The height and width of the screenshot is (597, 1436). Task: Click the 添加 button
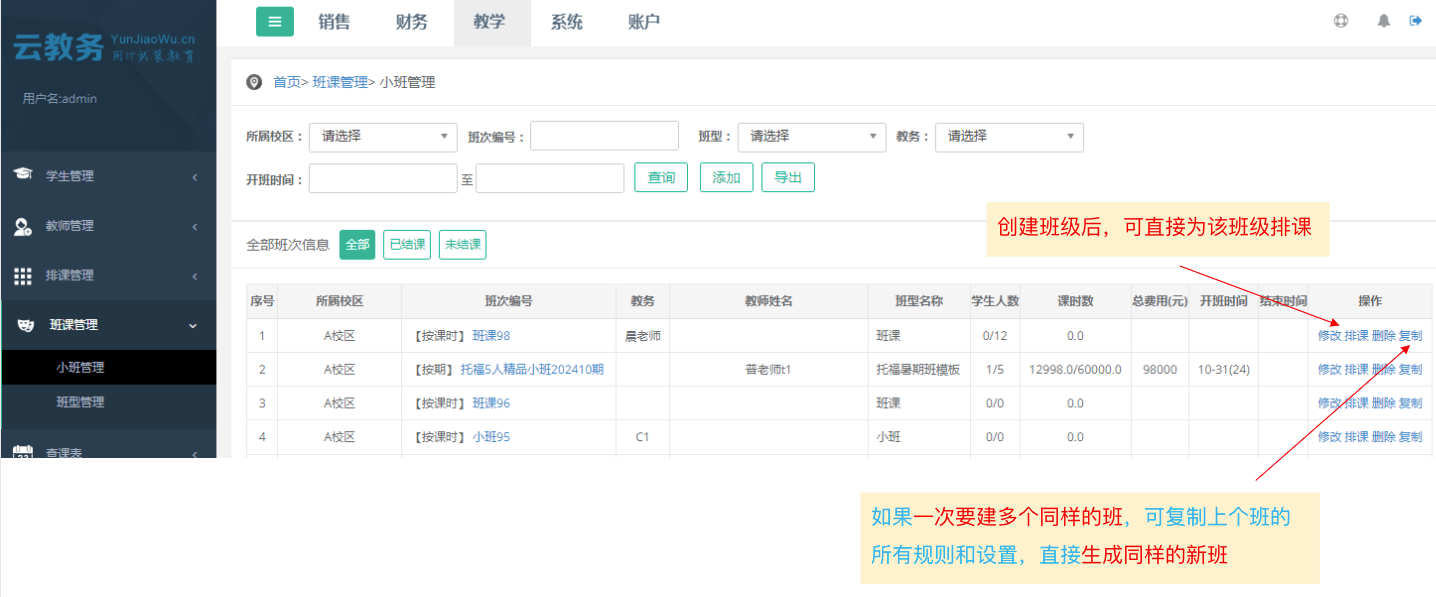pos(726,178)
